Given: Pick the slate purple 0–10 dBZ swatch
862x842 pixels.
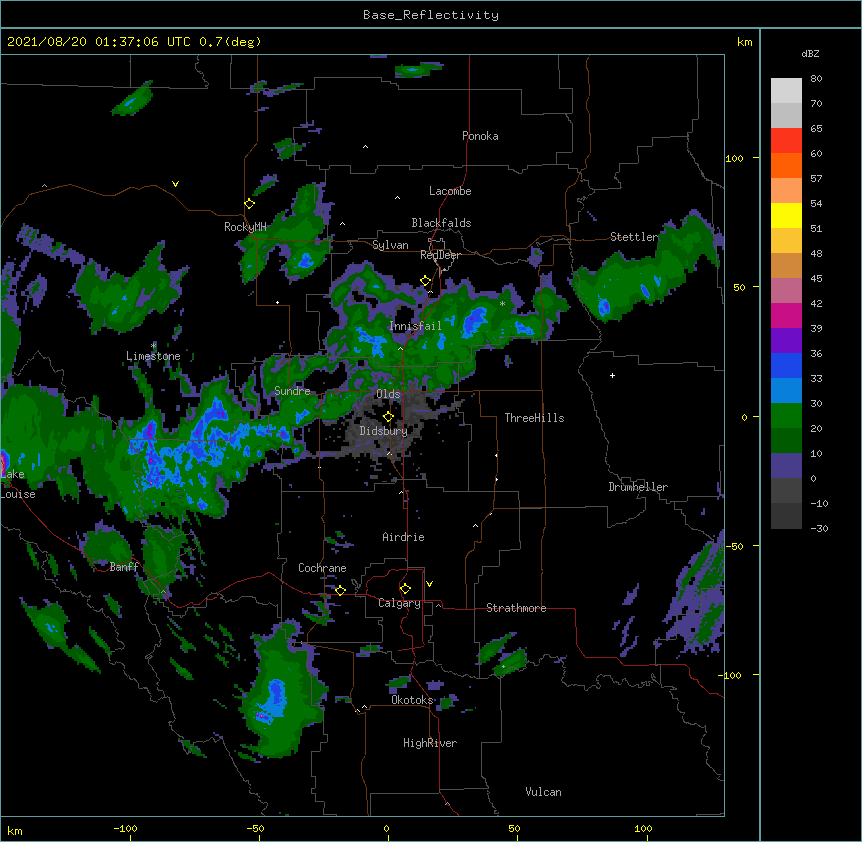Looking at the screenshot, I should click(x=786, y=466).
